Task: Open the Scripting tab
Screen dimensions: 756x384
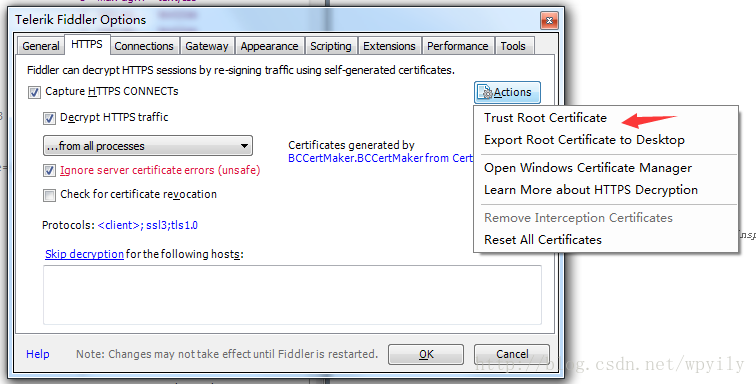Action: (x=331, y=46)
